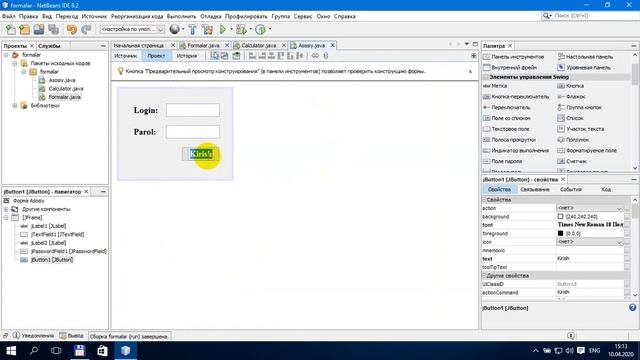Open the icon property dropdown
The image size is (640, 360).
(x=619, y=242)
